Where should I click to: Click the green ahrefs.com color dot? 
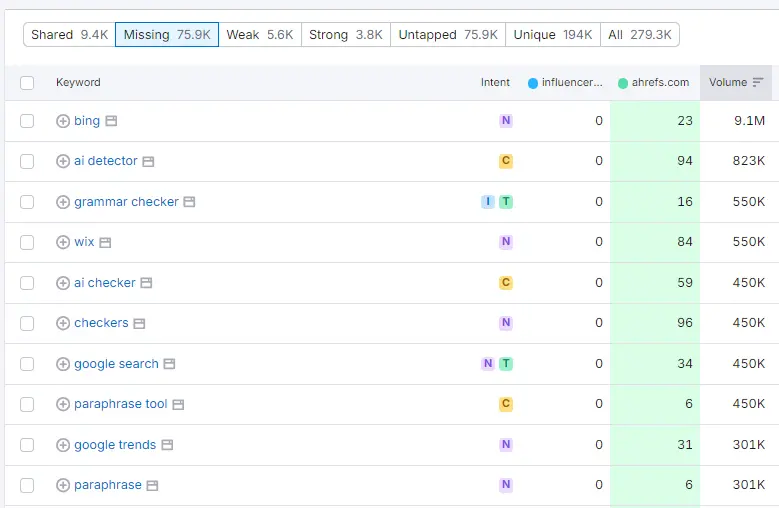[x=623, y=83]
